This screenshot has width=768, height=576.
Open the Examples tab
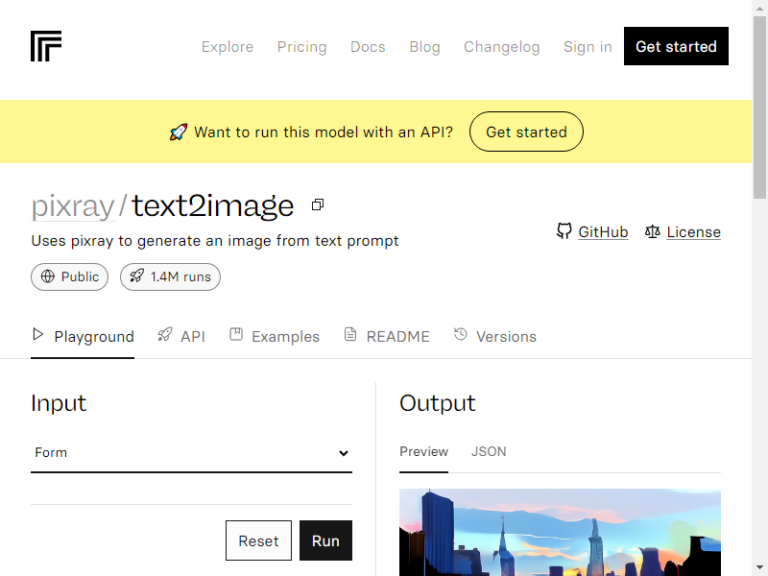pyautogui.click(x=274, y=336)
